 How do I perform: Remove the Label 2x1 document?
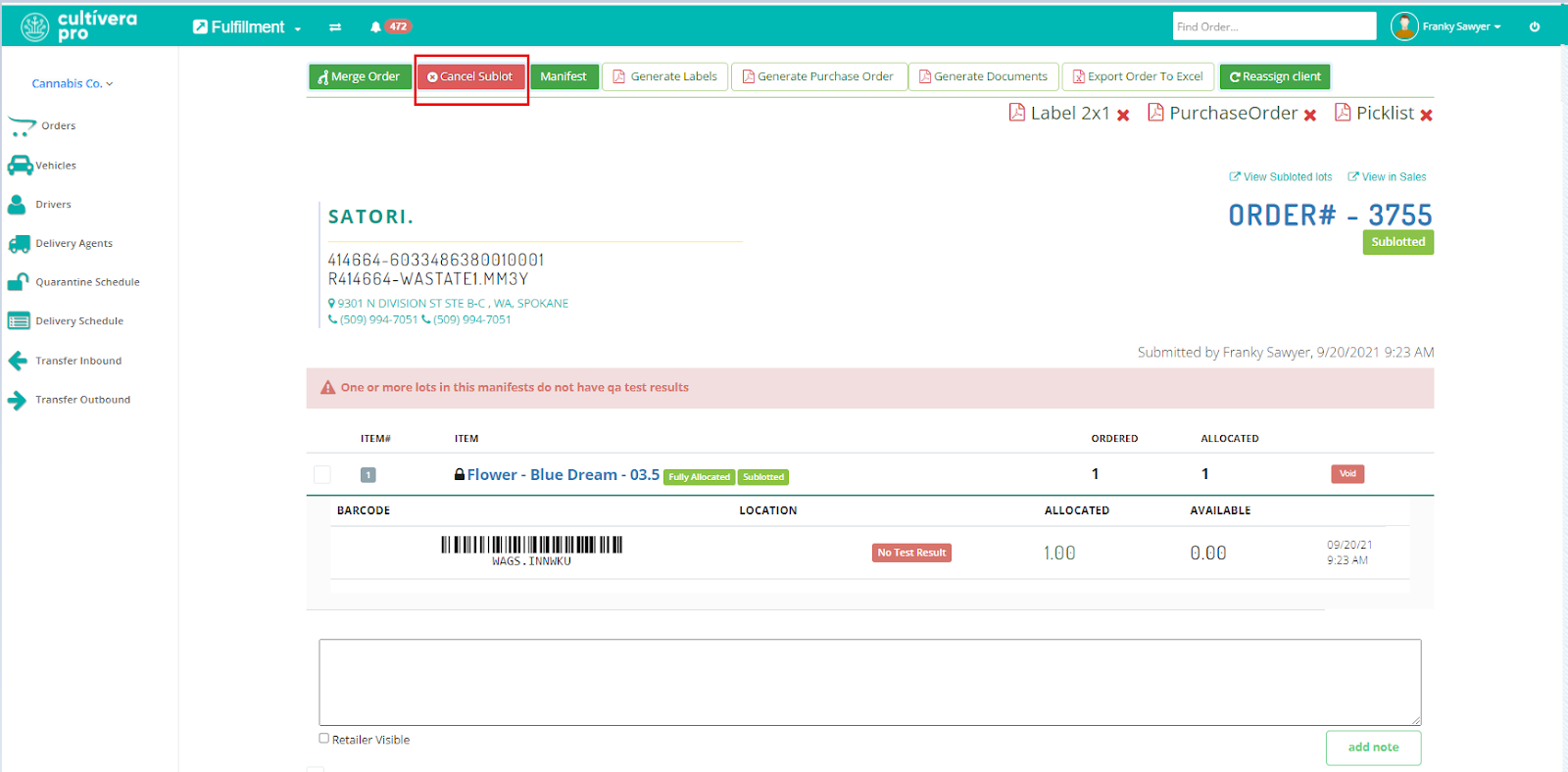(x=1123, y=116)
